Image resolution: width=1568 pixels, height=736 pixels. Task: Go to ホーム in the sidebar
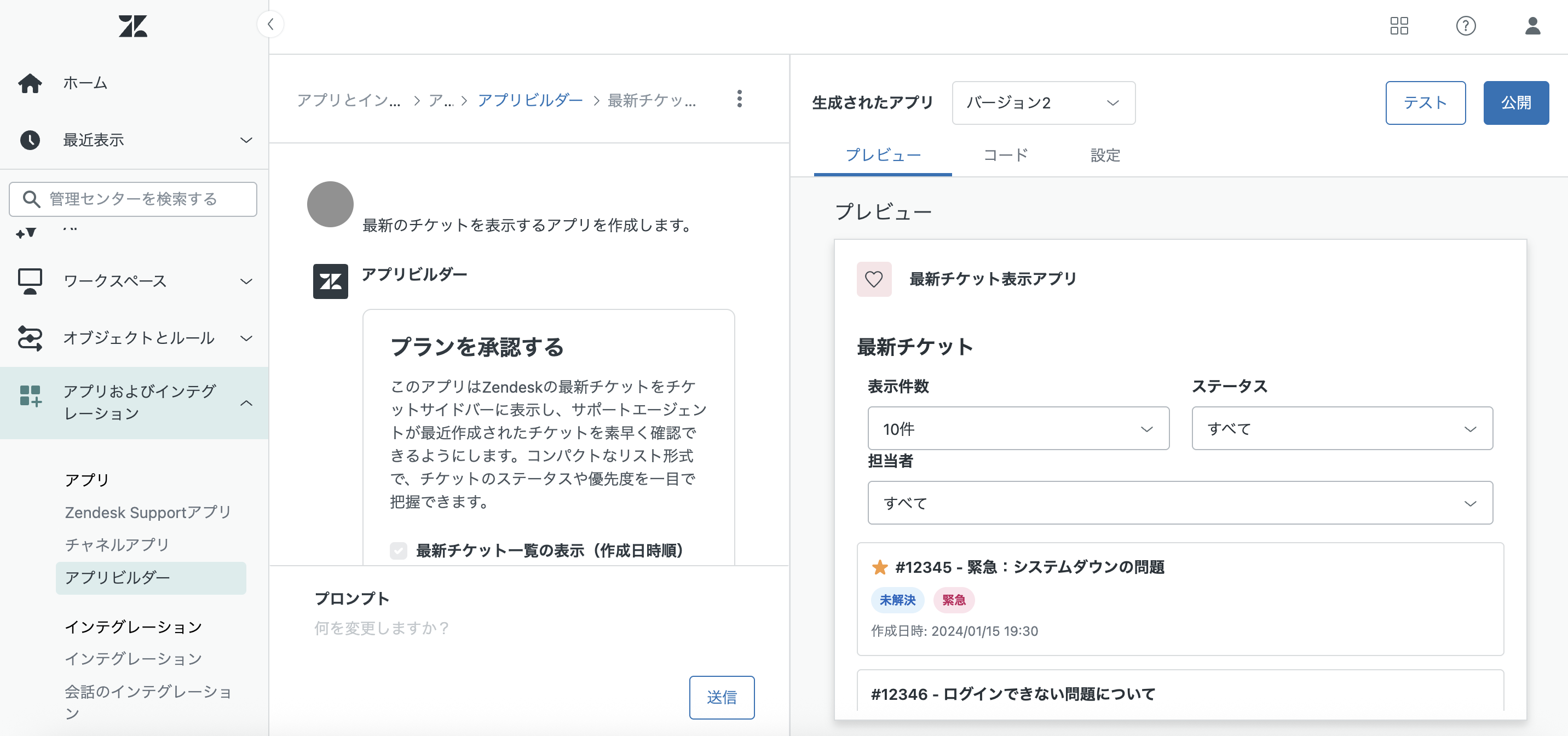click(x=85, y=83)
